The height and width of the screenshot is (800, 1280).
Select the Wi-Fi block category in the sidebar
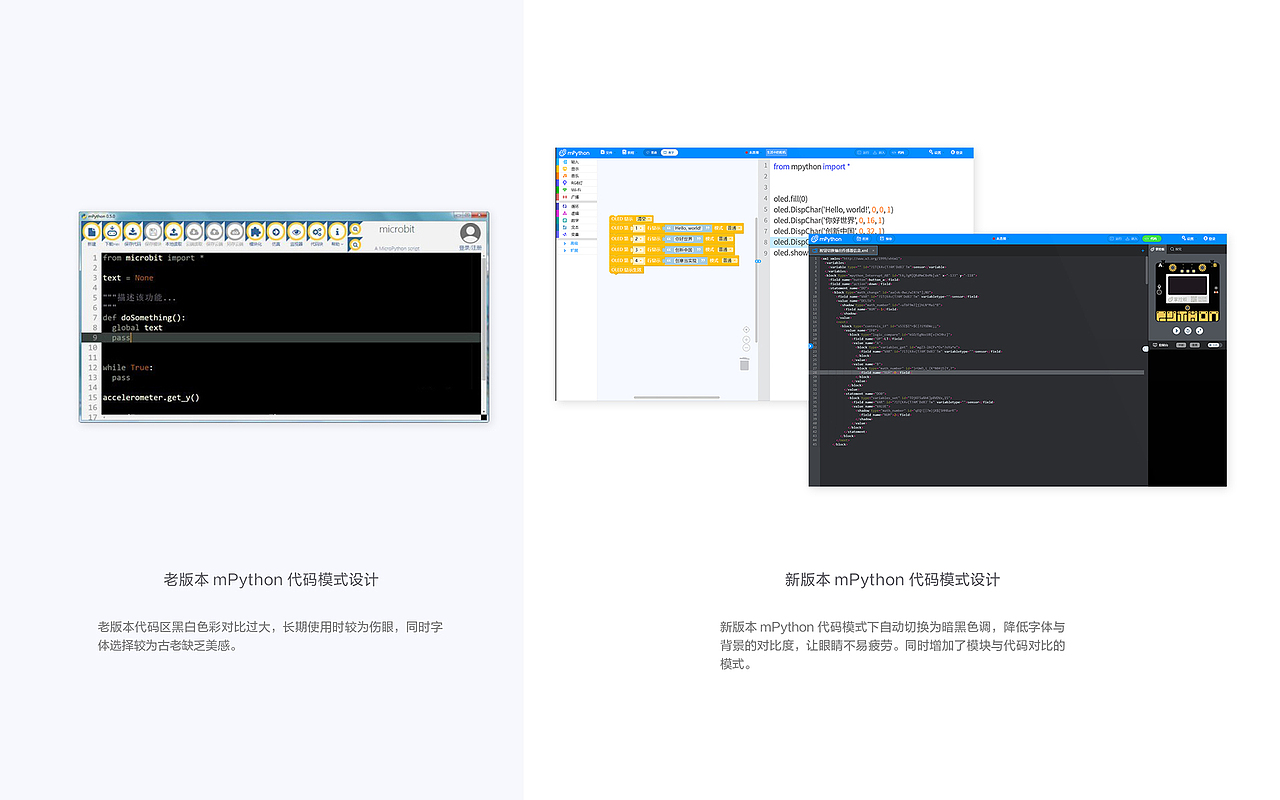click(x=572, y=189)
